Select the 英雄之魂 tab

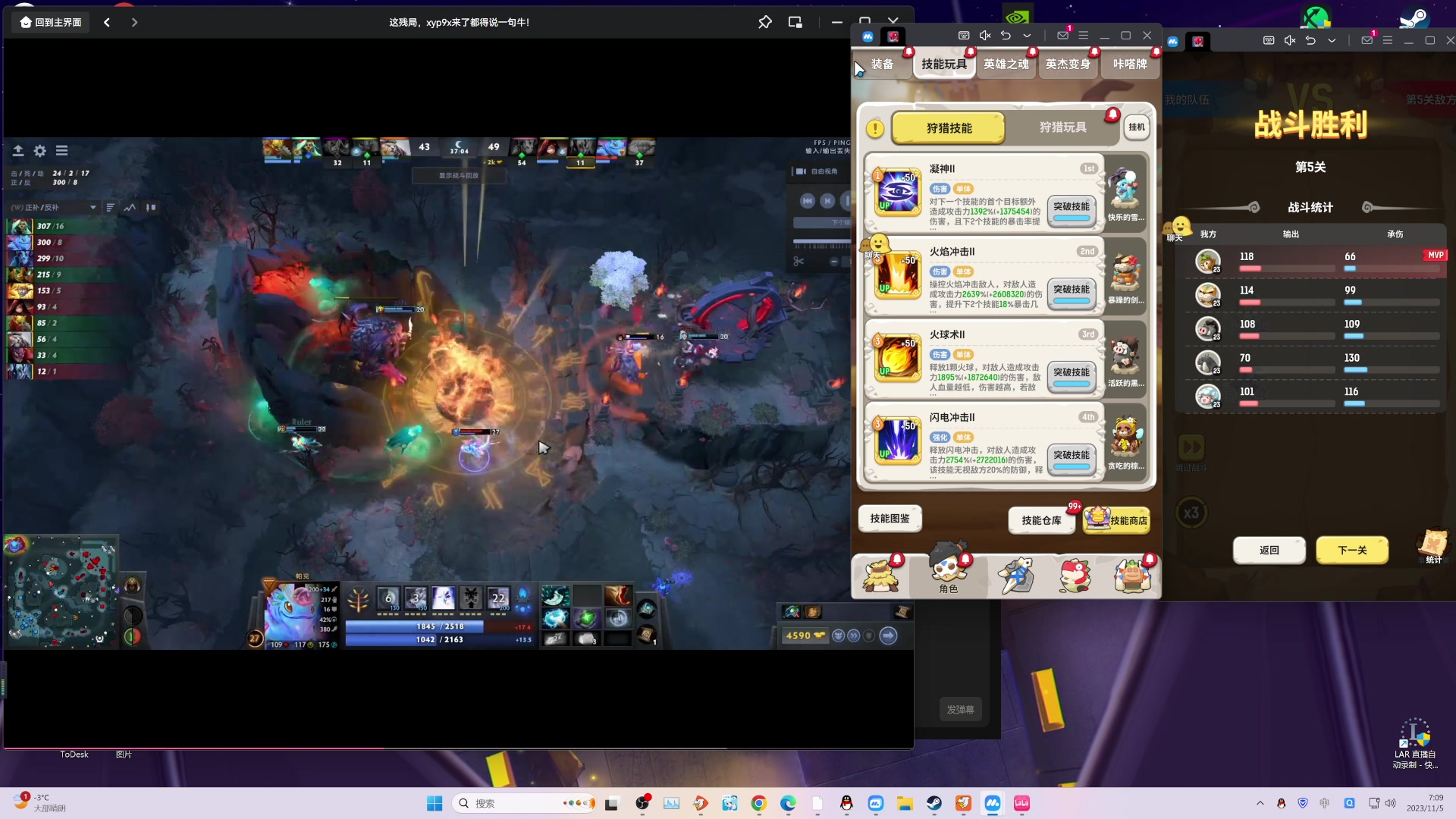click(1006, 64)
